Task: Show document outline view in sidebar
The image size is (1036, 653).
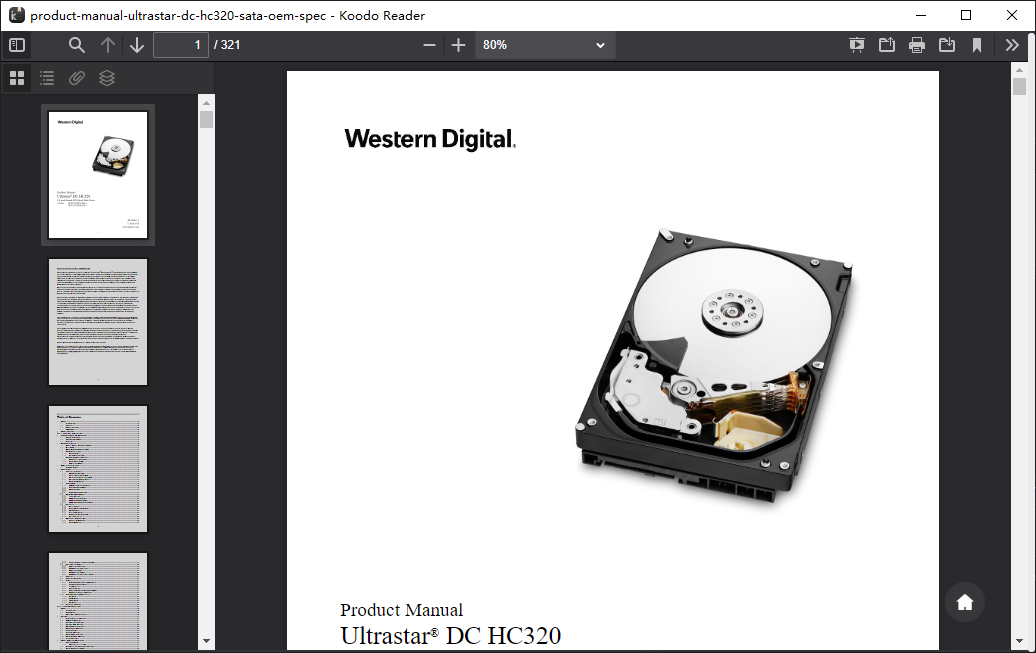Action: point(47,78)
